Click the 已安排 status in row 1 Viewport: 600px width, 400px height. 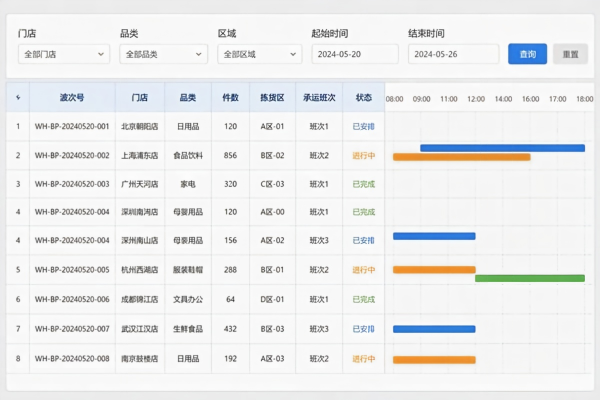click(x=364, y=126)
